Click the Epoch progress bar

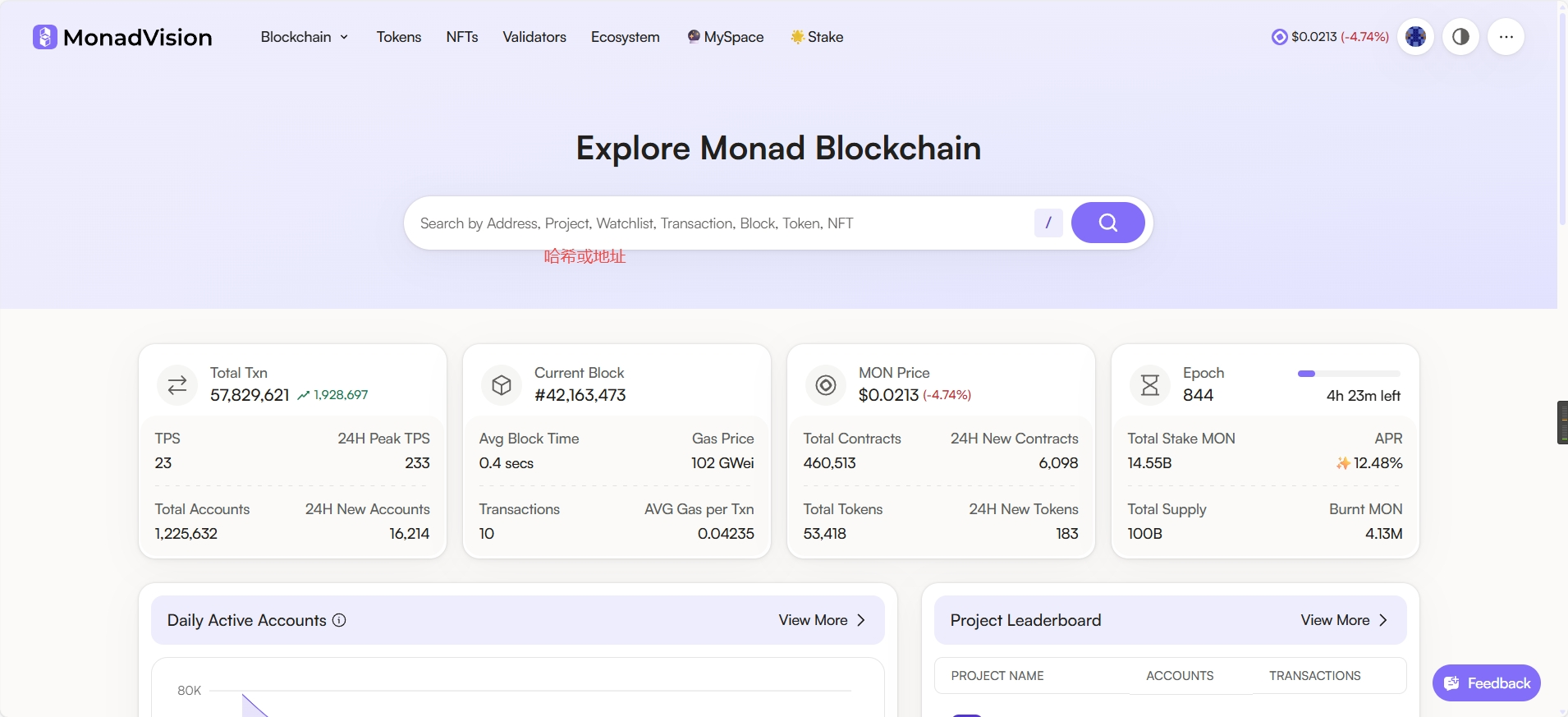tap(1349, 374)
